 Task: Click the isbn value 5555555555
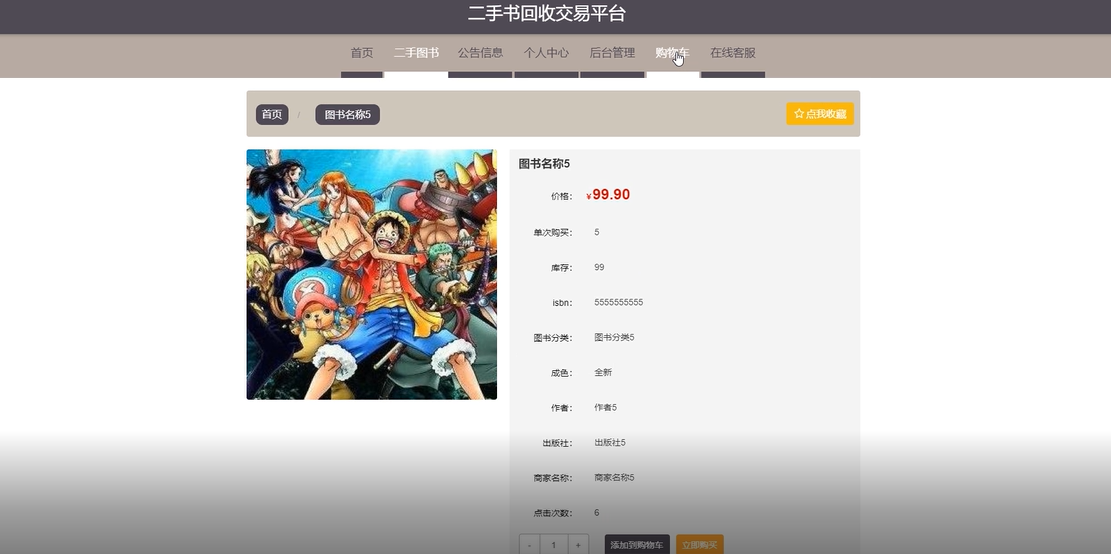[x=619, y=302]
